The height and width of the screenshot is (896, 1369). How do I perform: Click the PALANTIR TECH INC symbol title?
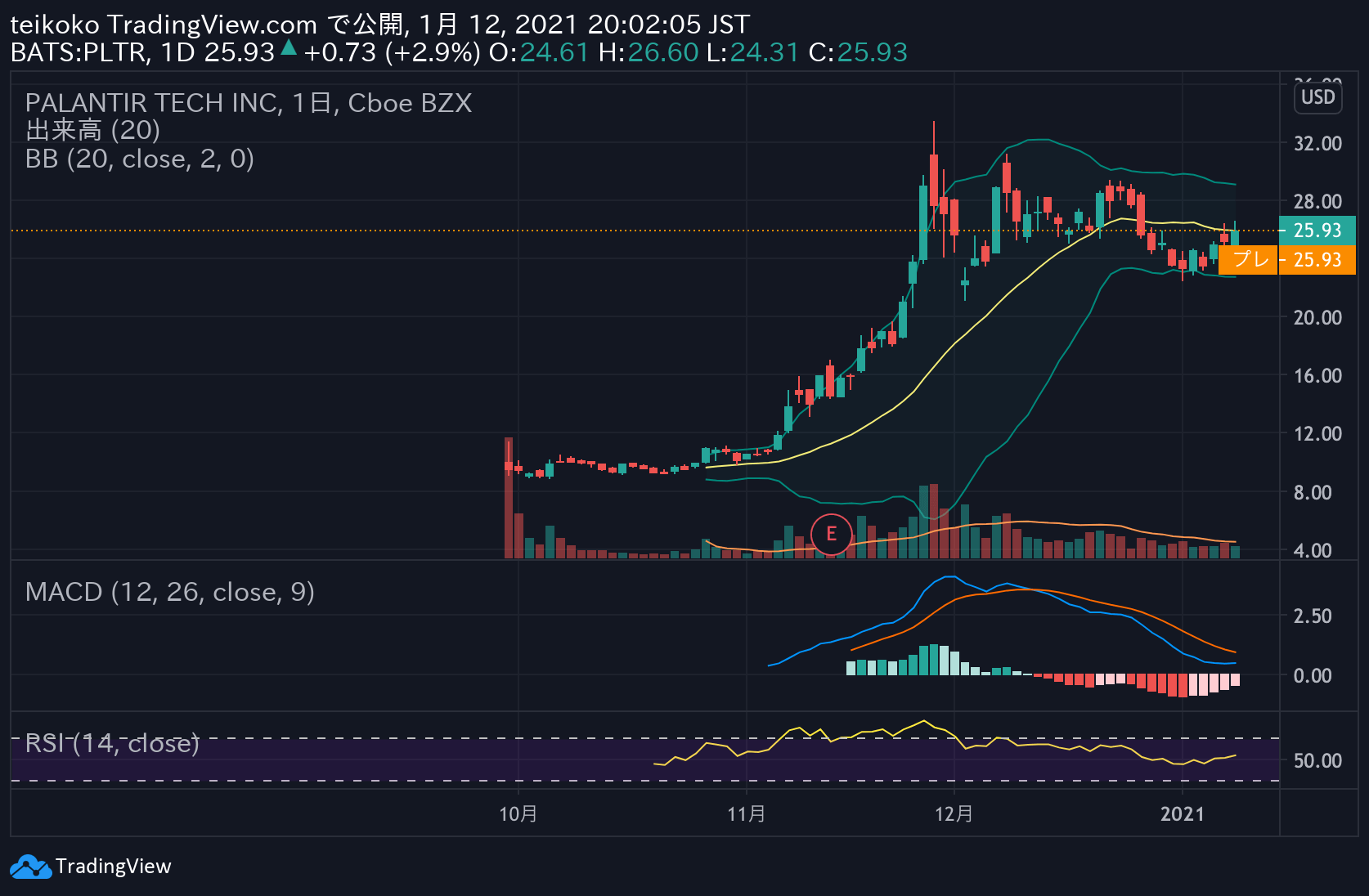coord(249,103)
